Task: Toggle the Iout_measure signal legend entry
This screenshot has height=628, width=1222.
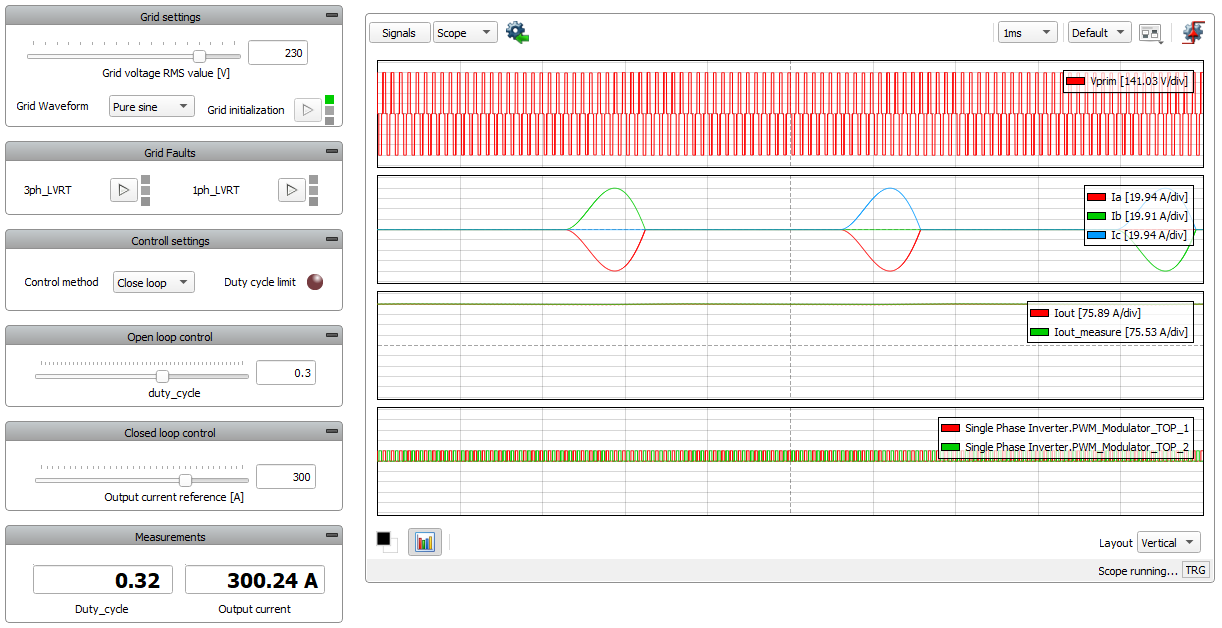Action: tap(1039, 332)
